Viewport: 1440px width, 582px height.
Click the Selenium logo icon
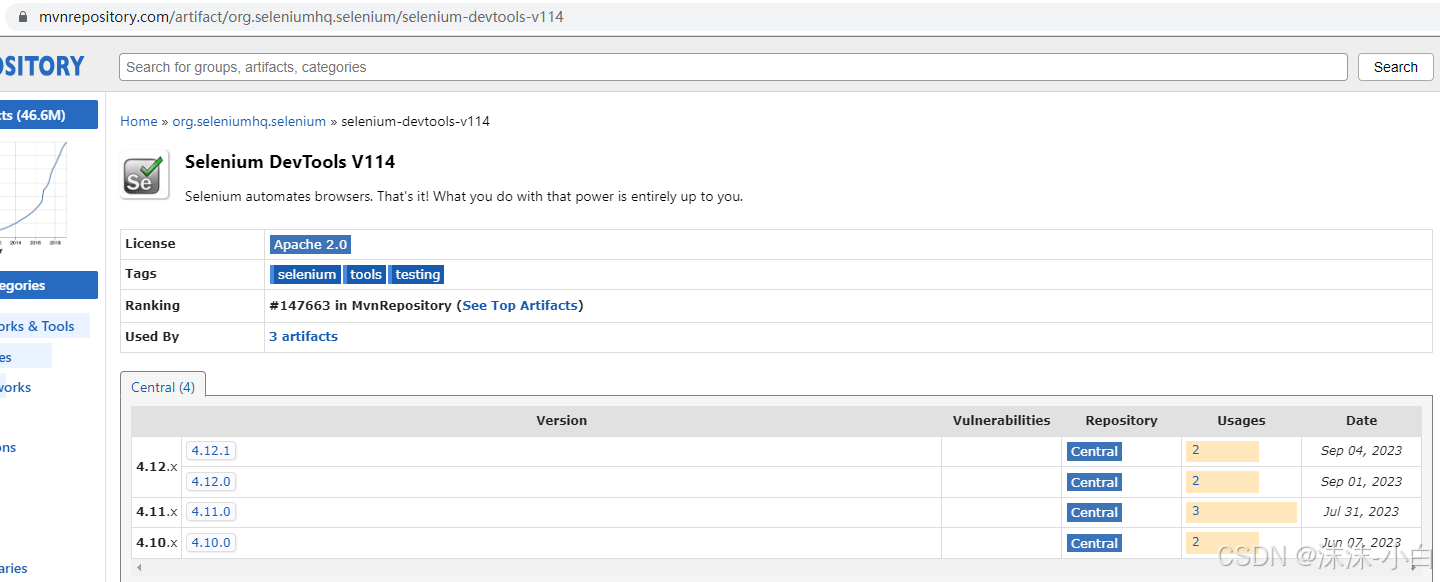[x=144, y=174]
